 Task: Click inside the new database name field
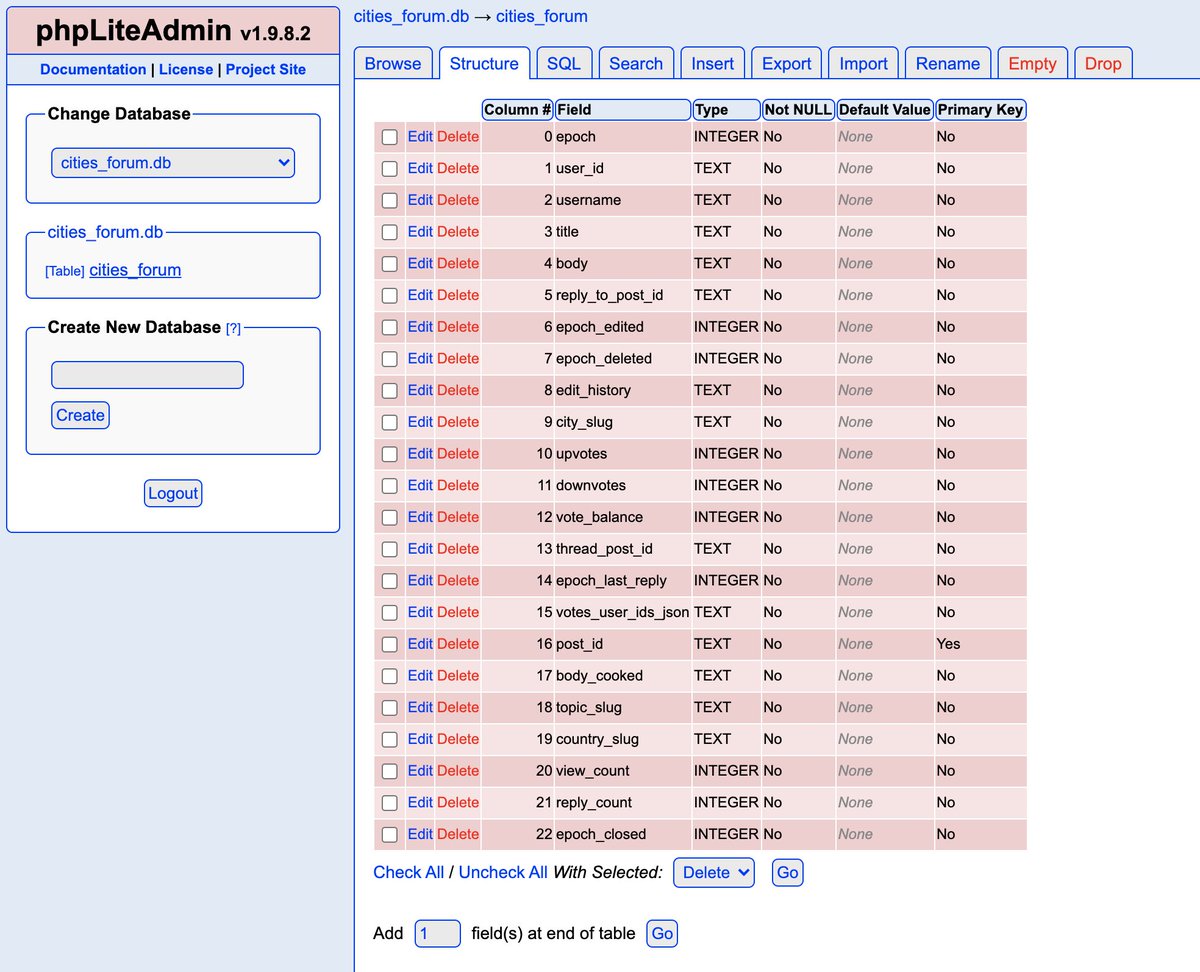(x=147, y=374)
